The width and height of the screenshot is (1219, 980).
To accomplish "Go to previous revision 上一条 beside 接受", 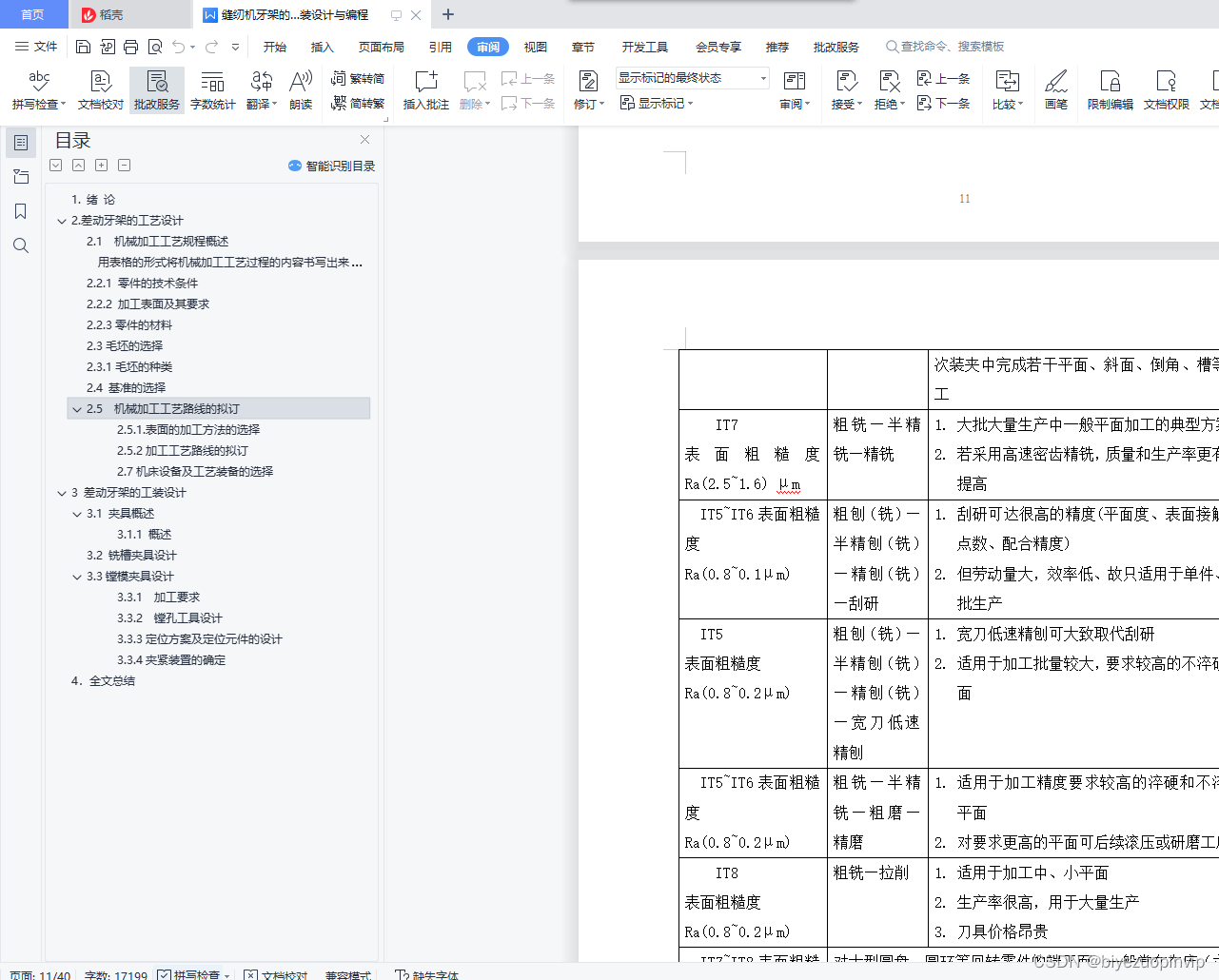I will [x=943, y=78].
